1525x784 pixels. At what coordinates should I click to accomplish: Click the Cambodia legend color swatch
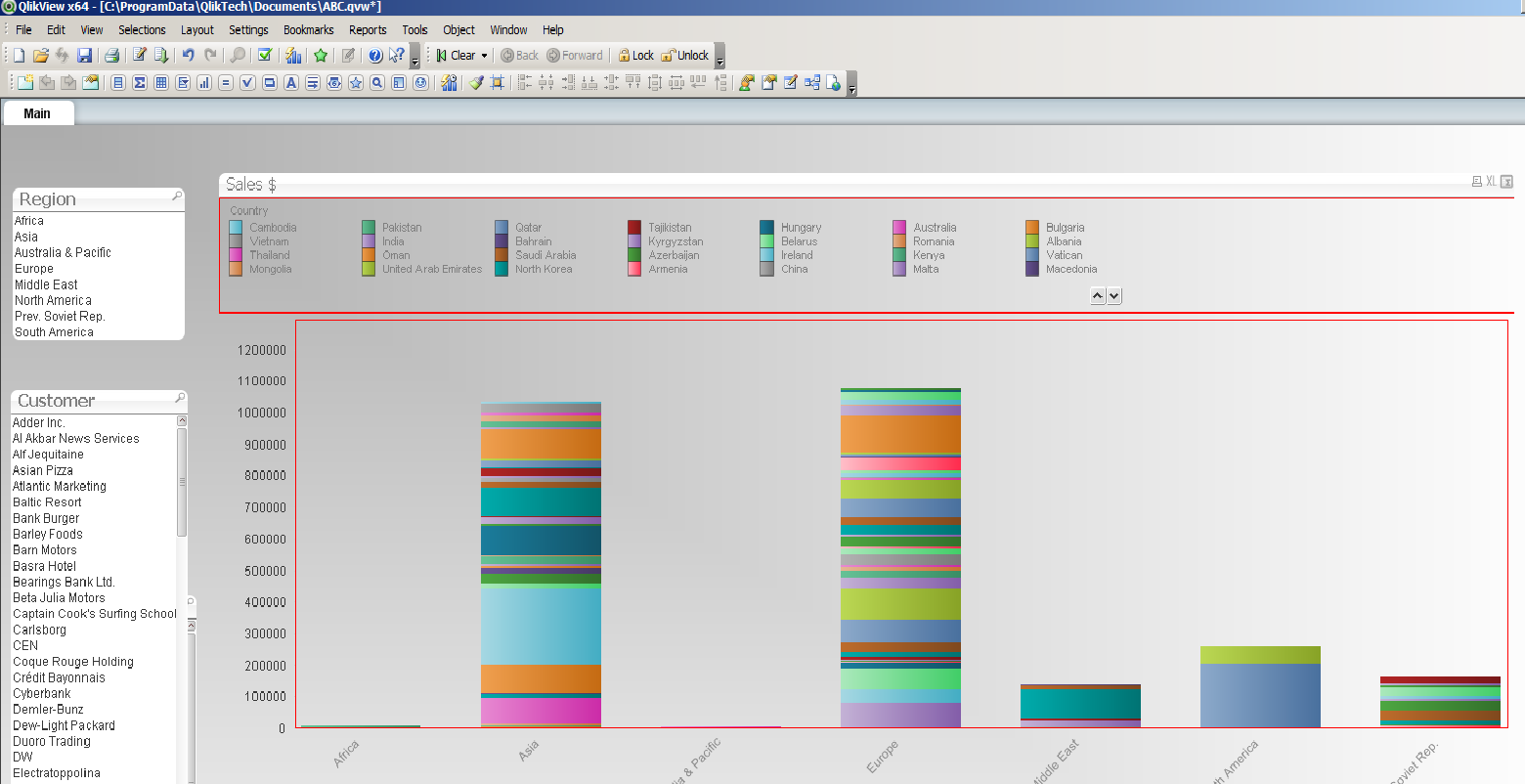pyautogui.click(x=236, y=228)
